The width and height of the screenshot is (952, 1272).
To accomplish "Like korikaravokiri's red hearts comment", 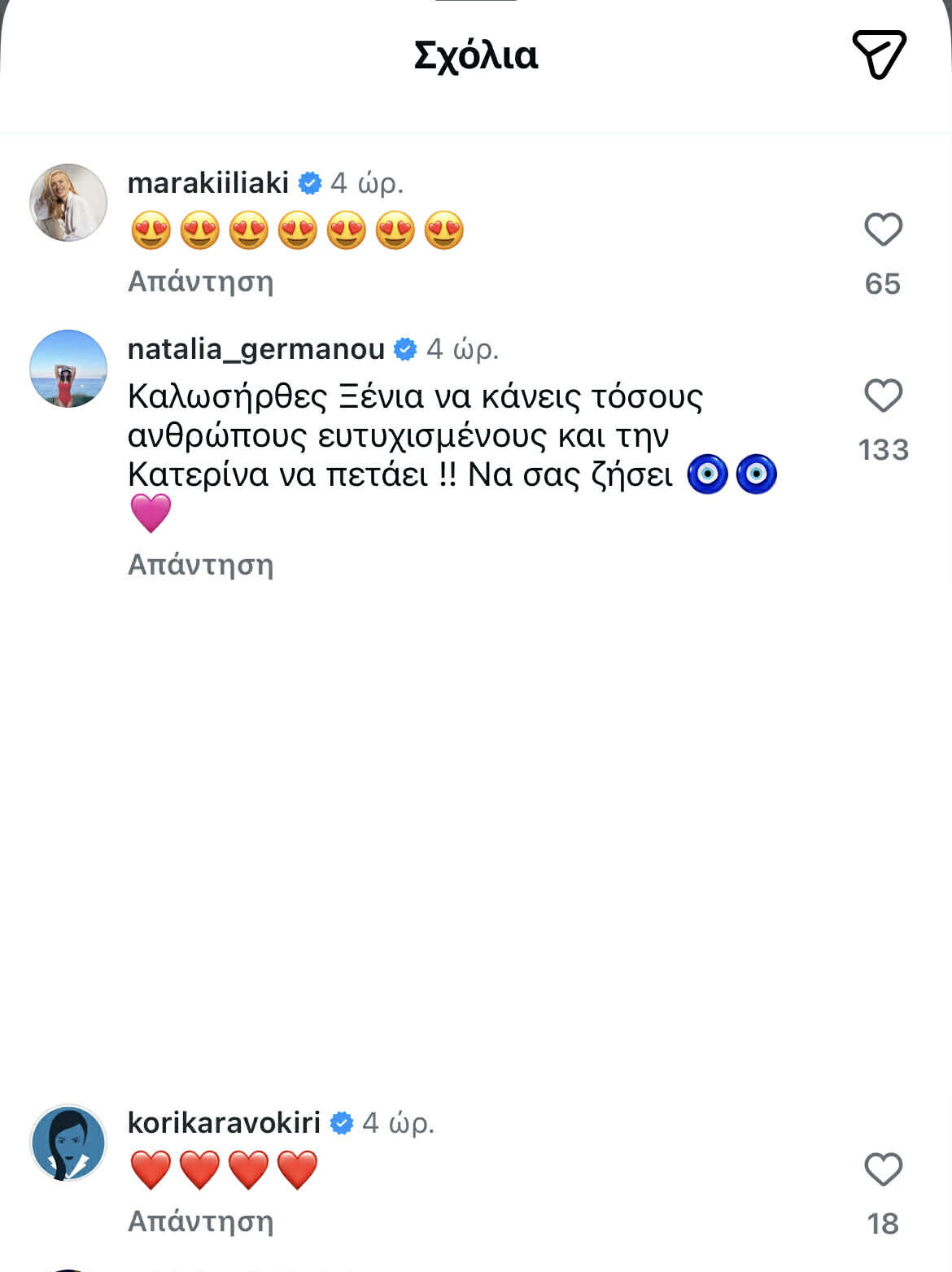I will 883,1169.
